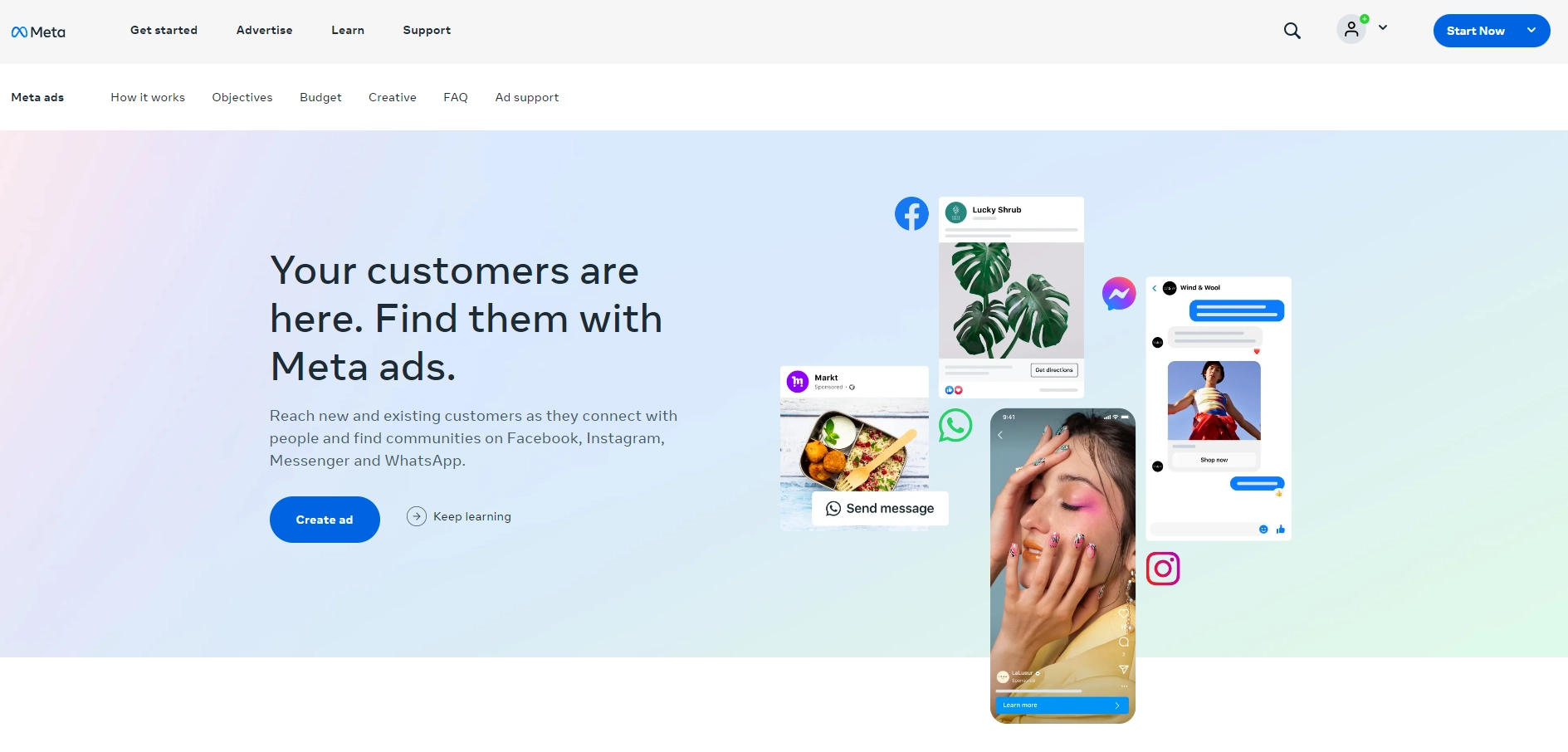The height and width of the screenshot is (752, 1568).
Task: Open the Advertise menu
Action: click(264, 30)
